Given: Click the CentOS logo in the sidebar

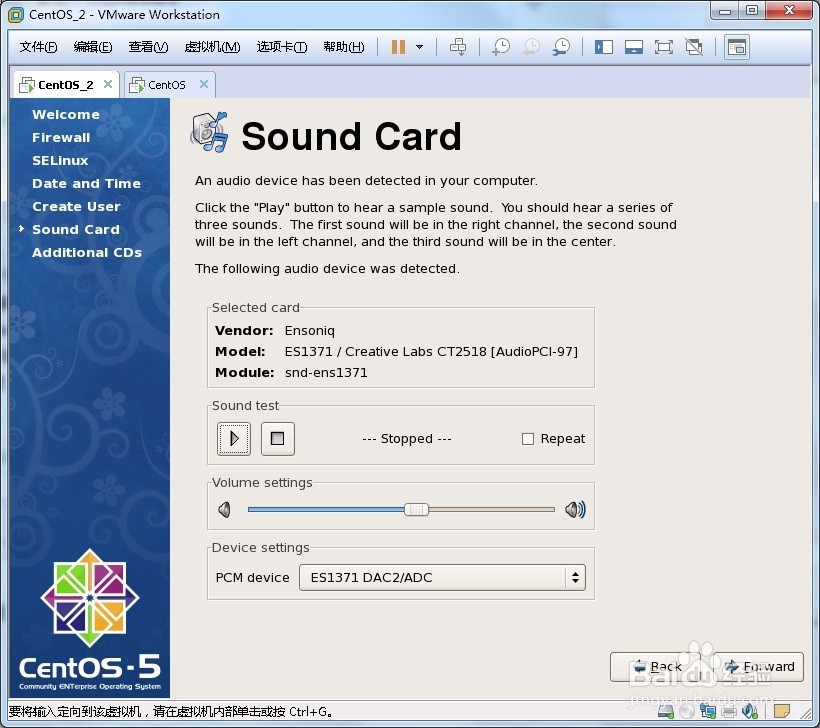Looking at the screenshot, I should click(90, 598).
